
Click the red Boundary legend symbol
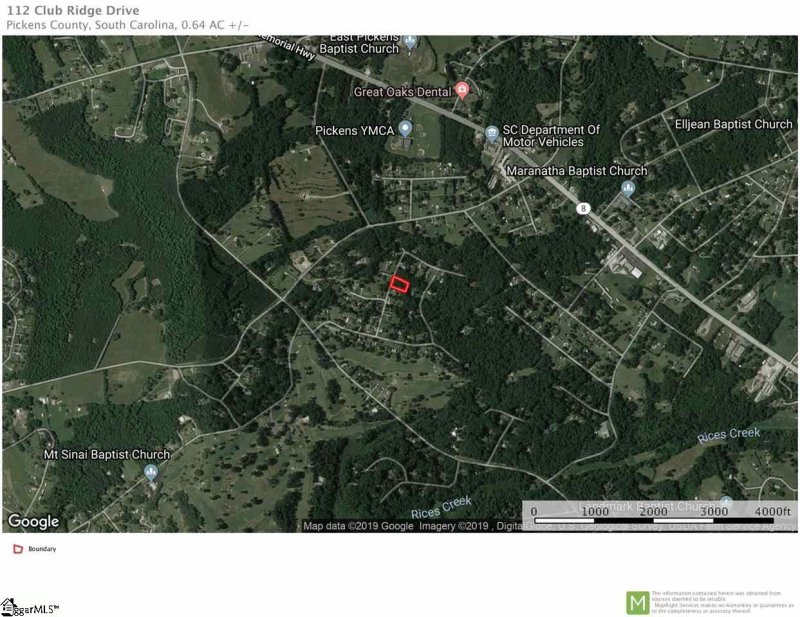[x=18, y=549]
